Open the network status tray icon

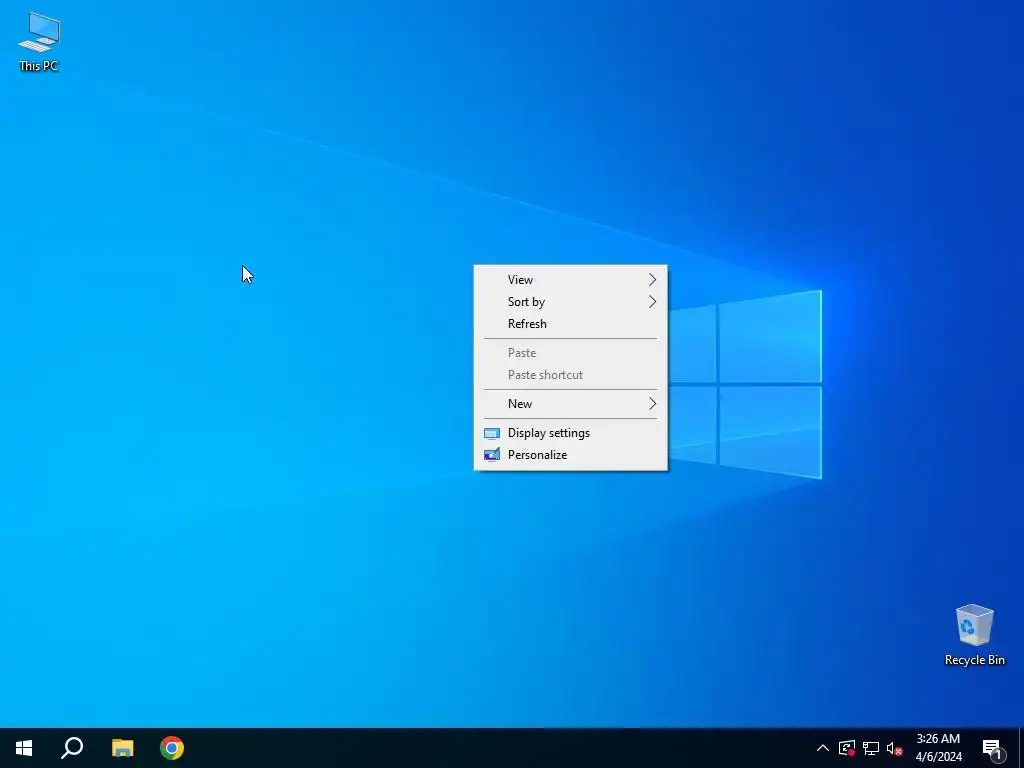pos(871,748)
